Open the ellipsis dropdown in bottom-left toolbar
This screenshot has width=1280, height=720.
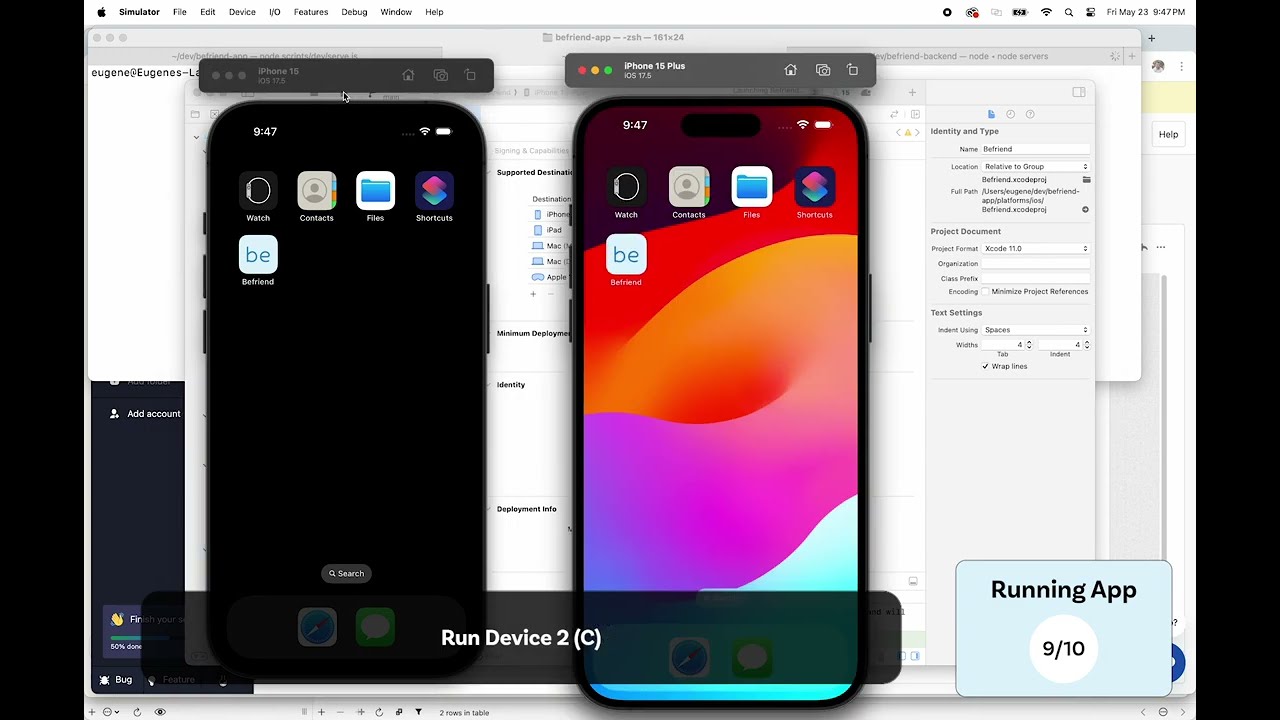[x=110, y=712]
